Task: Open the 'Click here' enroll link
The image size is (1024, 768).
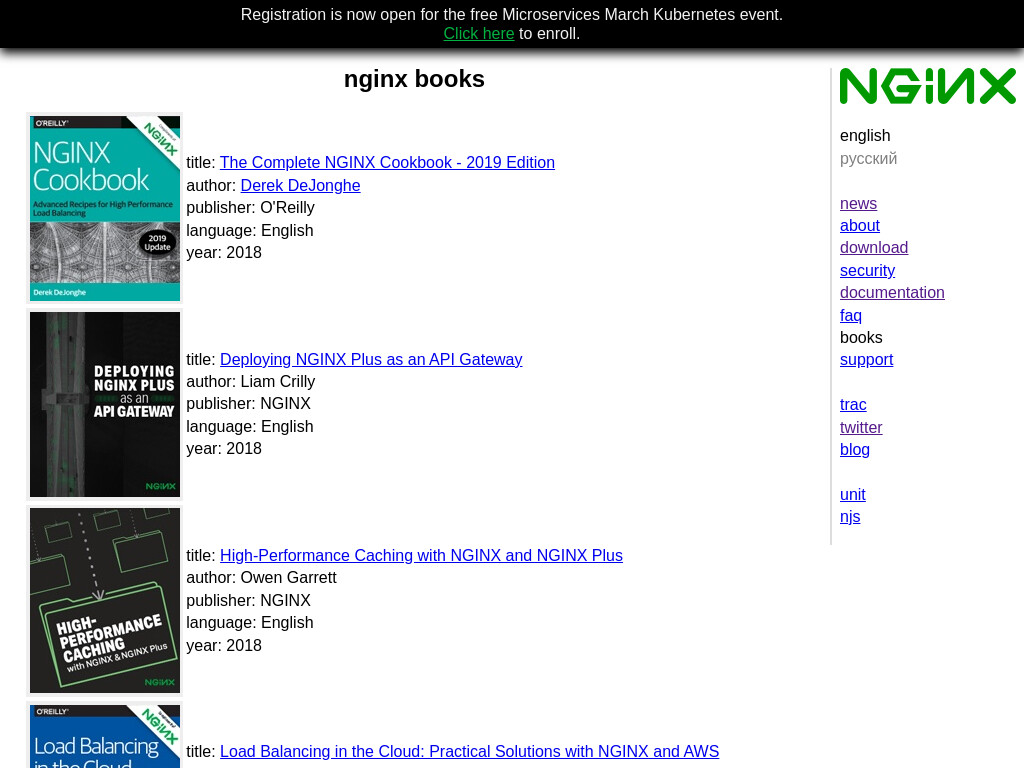Action: (x=479, y=33)
